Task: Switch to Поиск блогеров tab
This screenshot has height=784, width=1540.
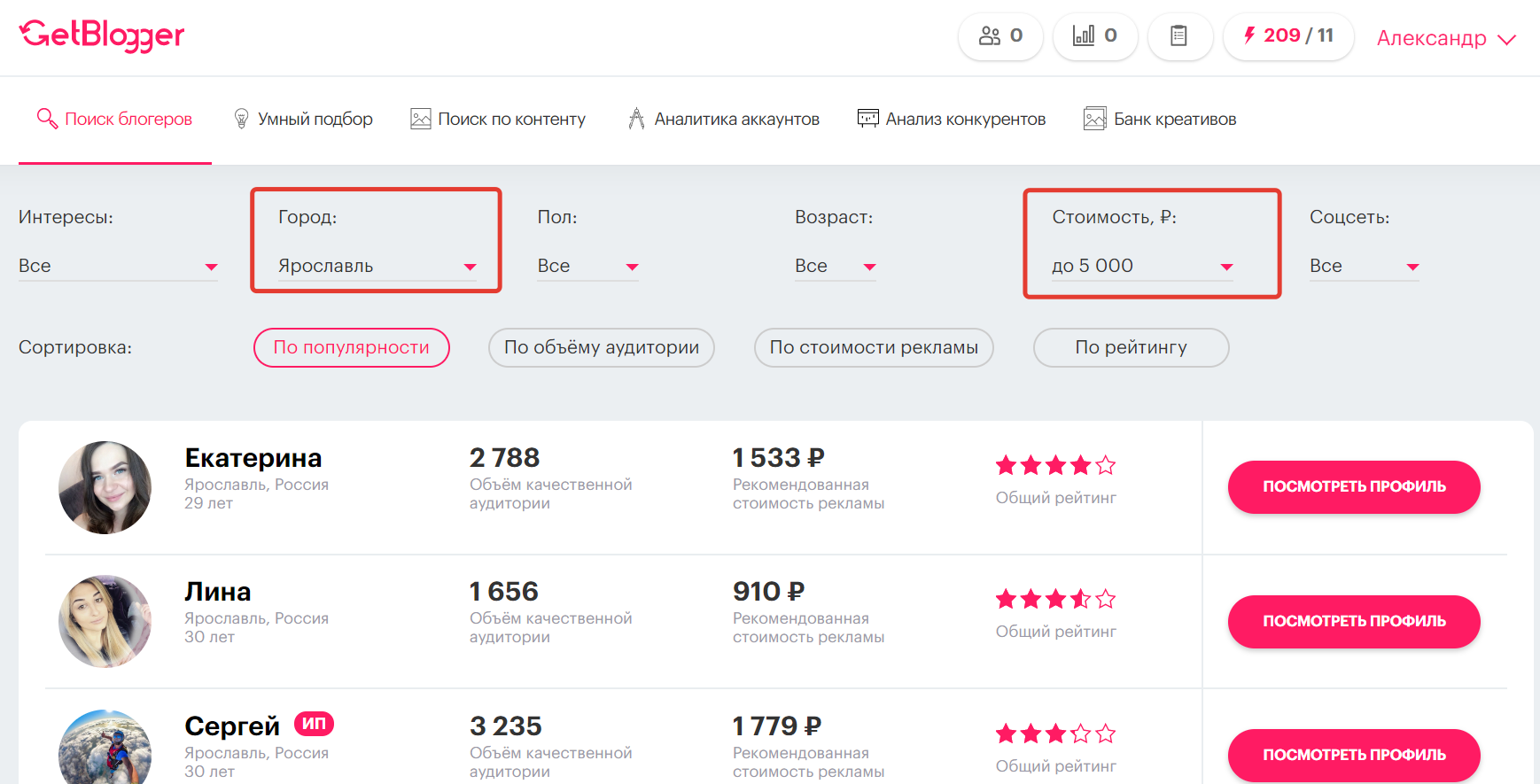Action: [115, 120]
